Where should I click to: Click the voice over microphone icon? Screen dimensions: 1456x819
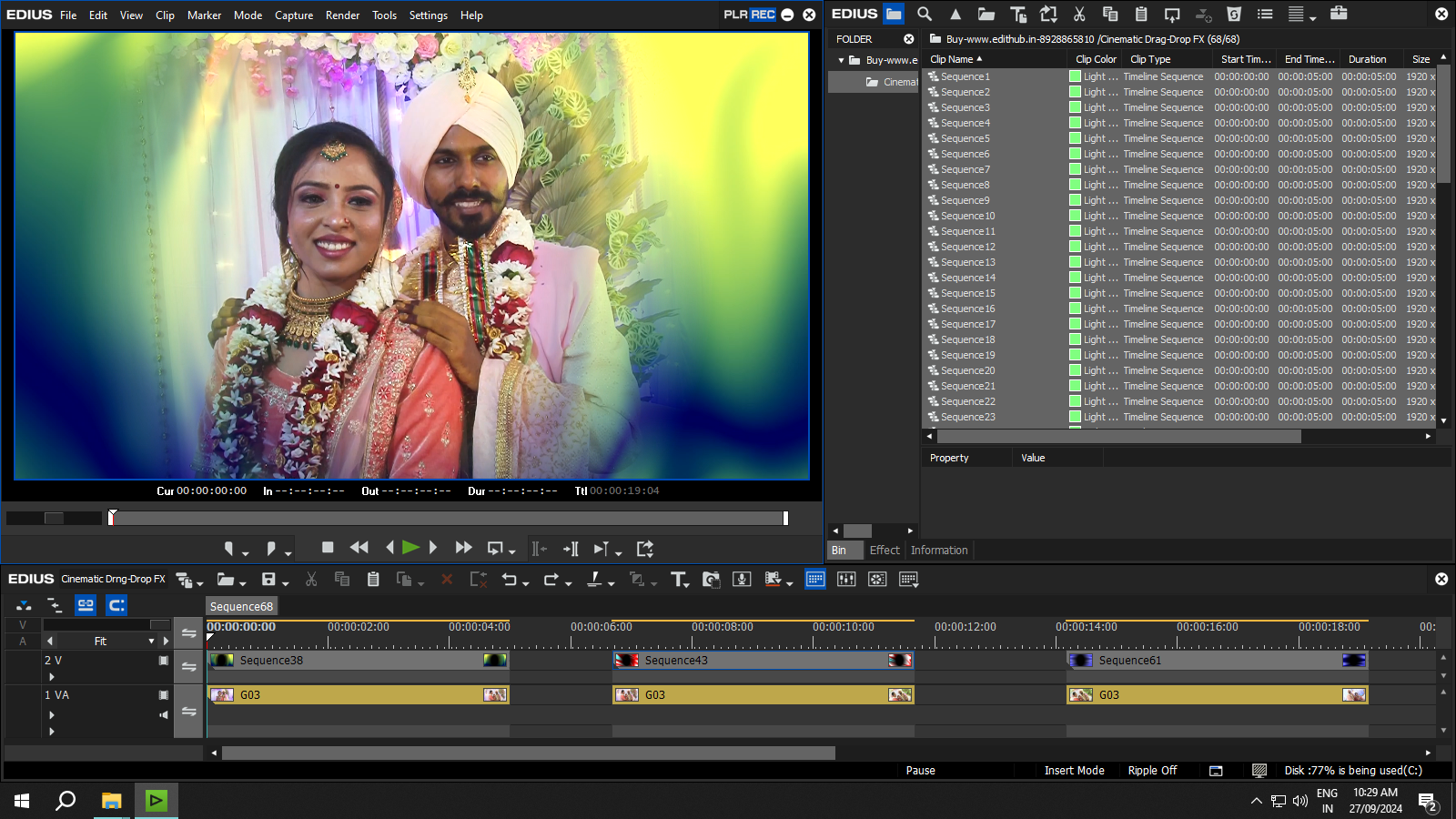(742, 580)
